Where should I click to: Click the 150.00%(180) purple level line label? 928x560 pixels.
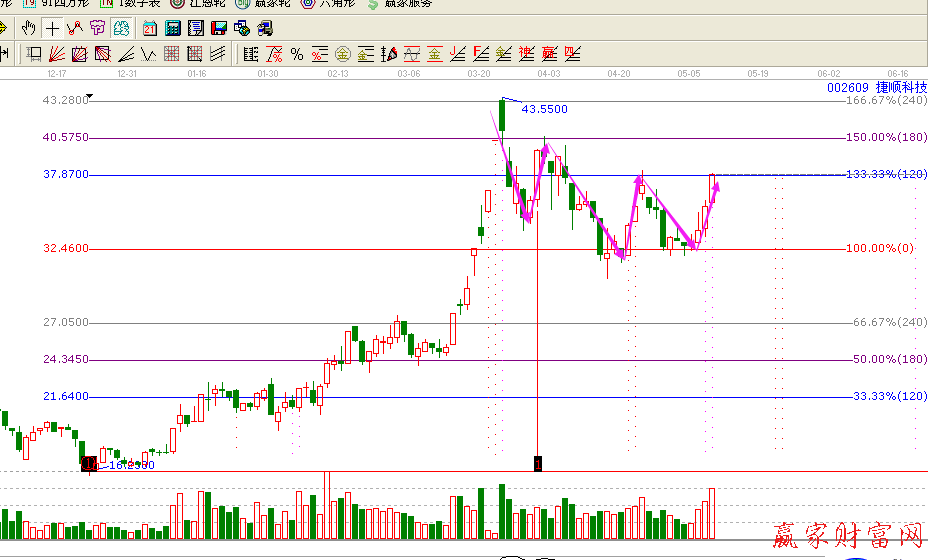(886, 137)
